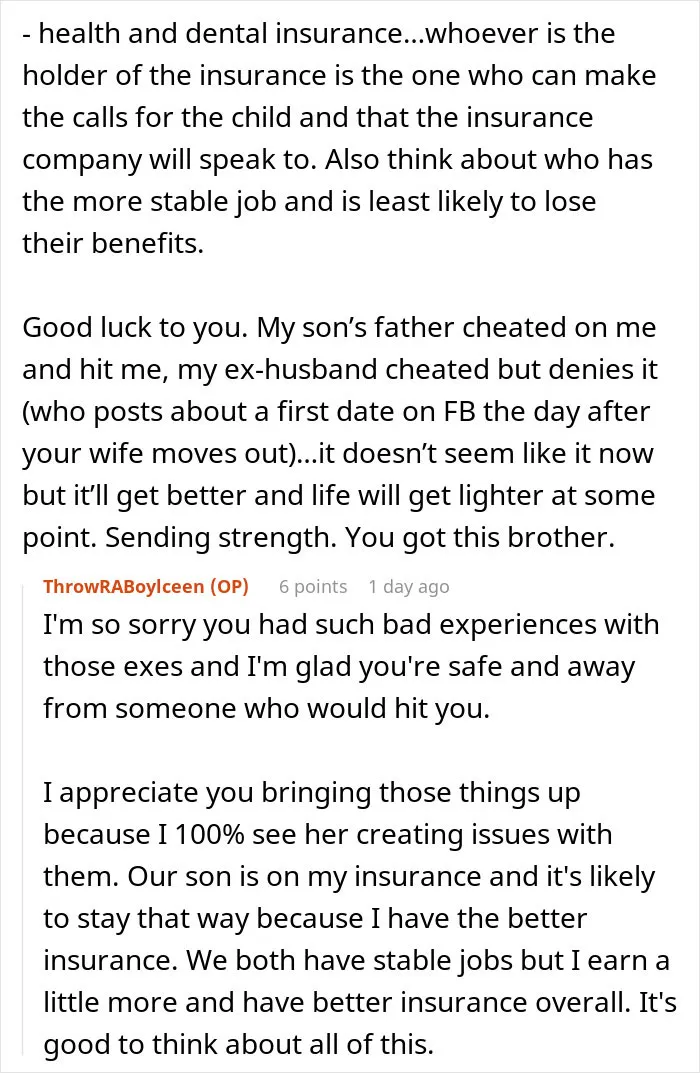Click the line 'from someone who would hit you.'

tap(267, 708)
